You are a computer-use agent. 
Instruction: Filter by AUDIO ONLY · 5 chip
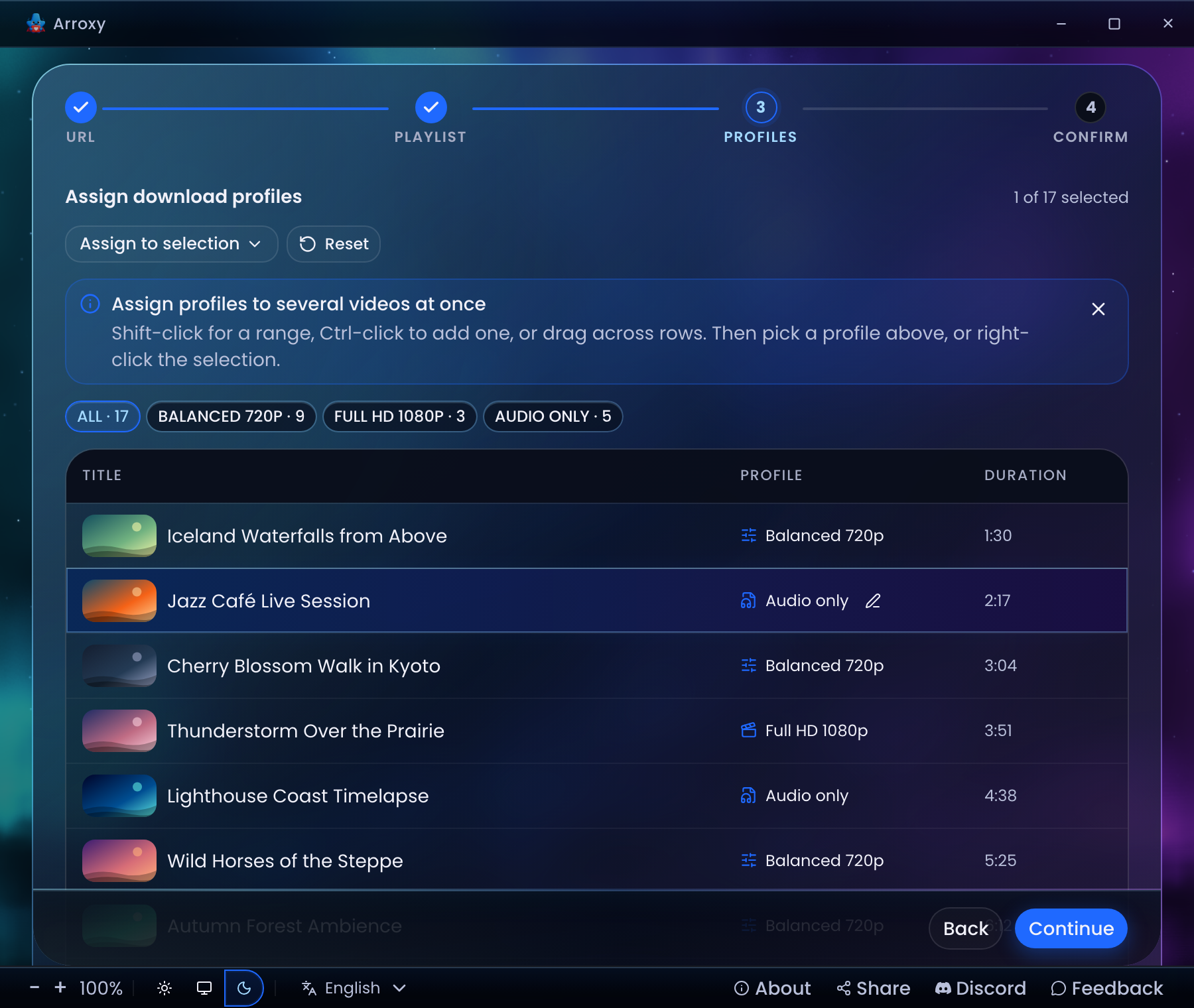(553, 416)
